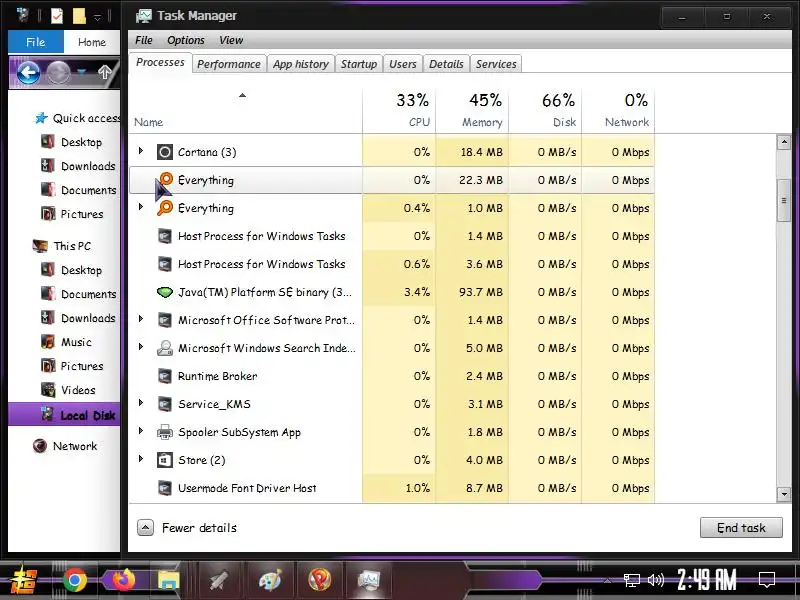Switch to the App history tab

301,64
